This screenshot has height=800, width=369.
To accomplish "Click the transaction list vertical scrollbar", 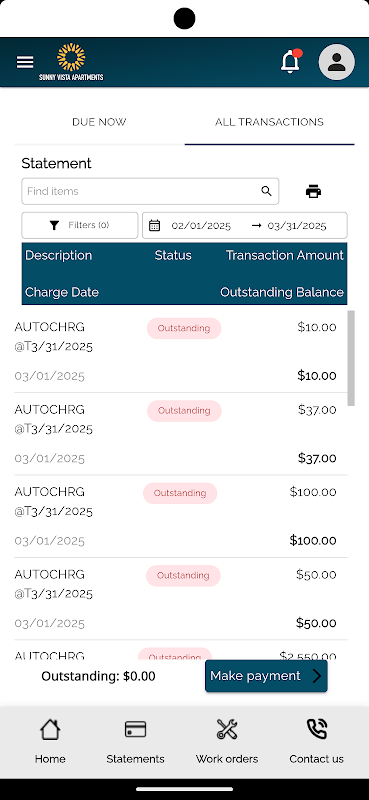I will click(x=351, y=358).
